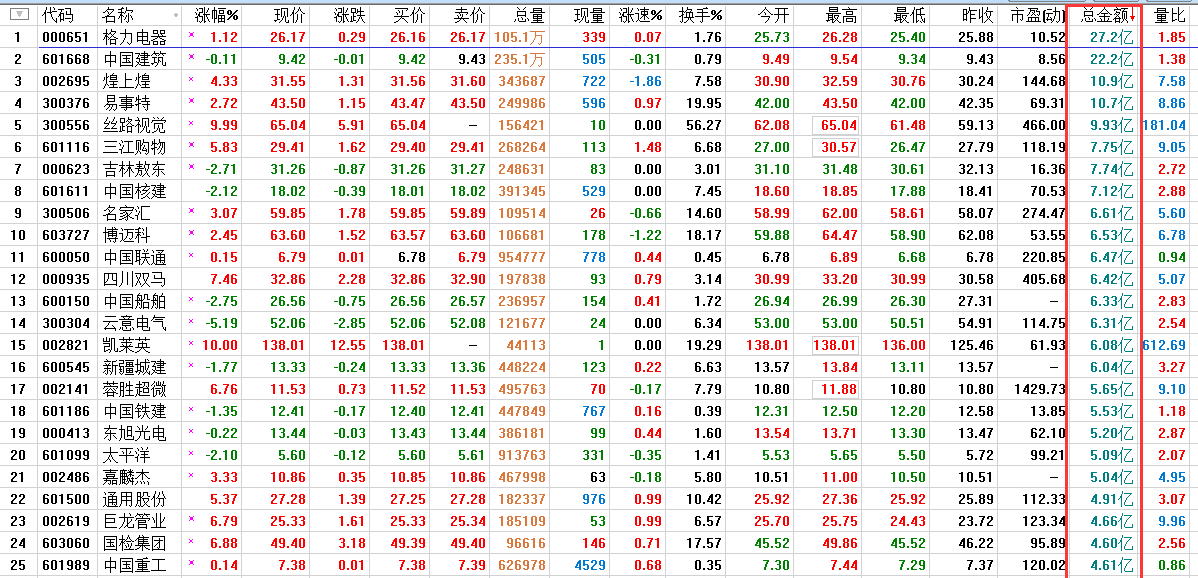The image size is (1198, 578).
Task: Select the stock name 中国建筑
Action: coord(134,59)
